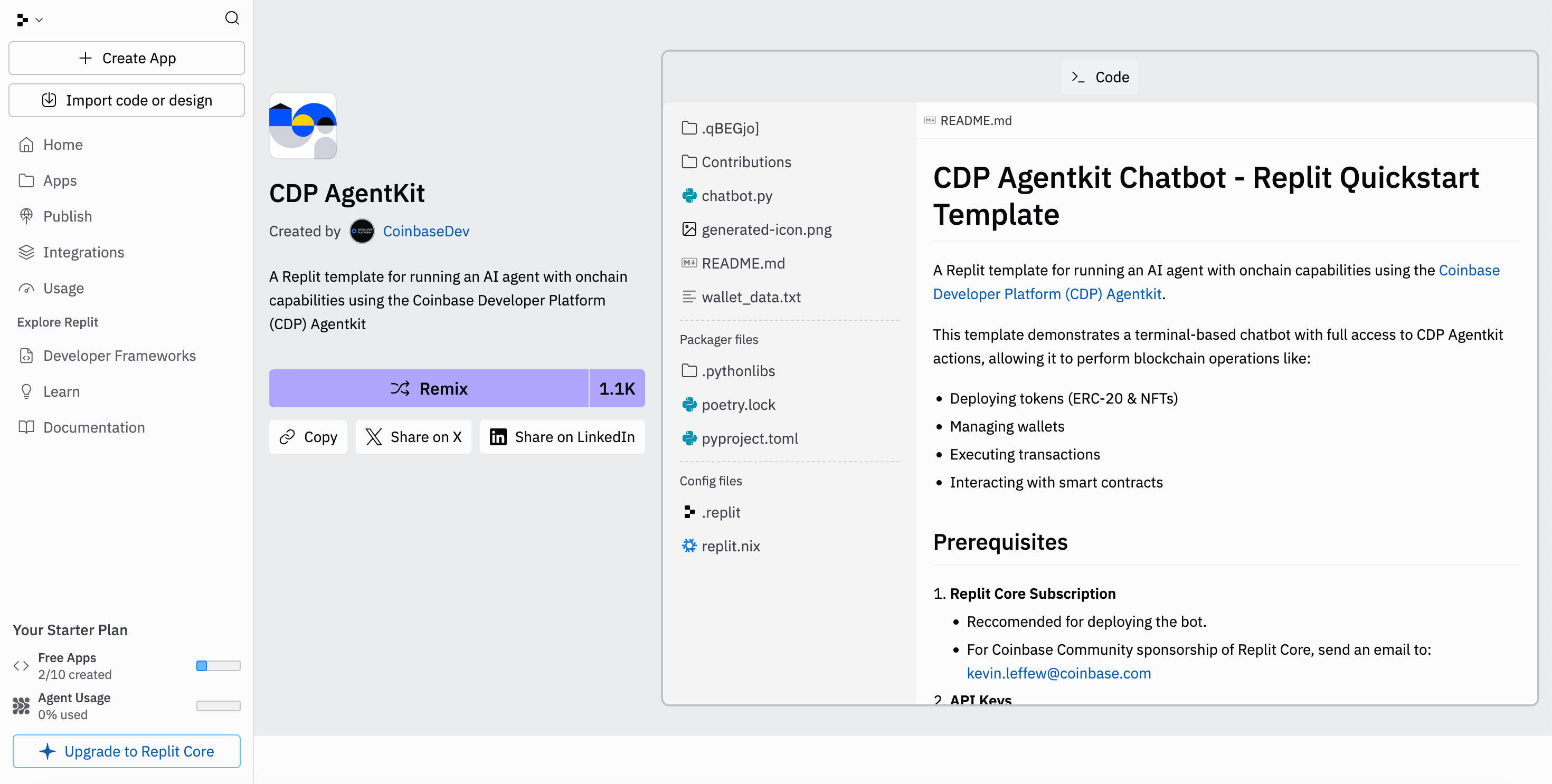Expand the Contributions folder
The height and width of the screenshot is (784, 1552).
745,162
